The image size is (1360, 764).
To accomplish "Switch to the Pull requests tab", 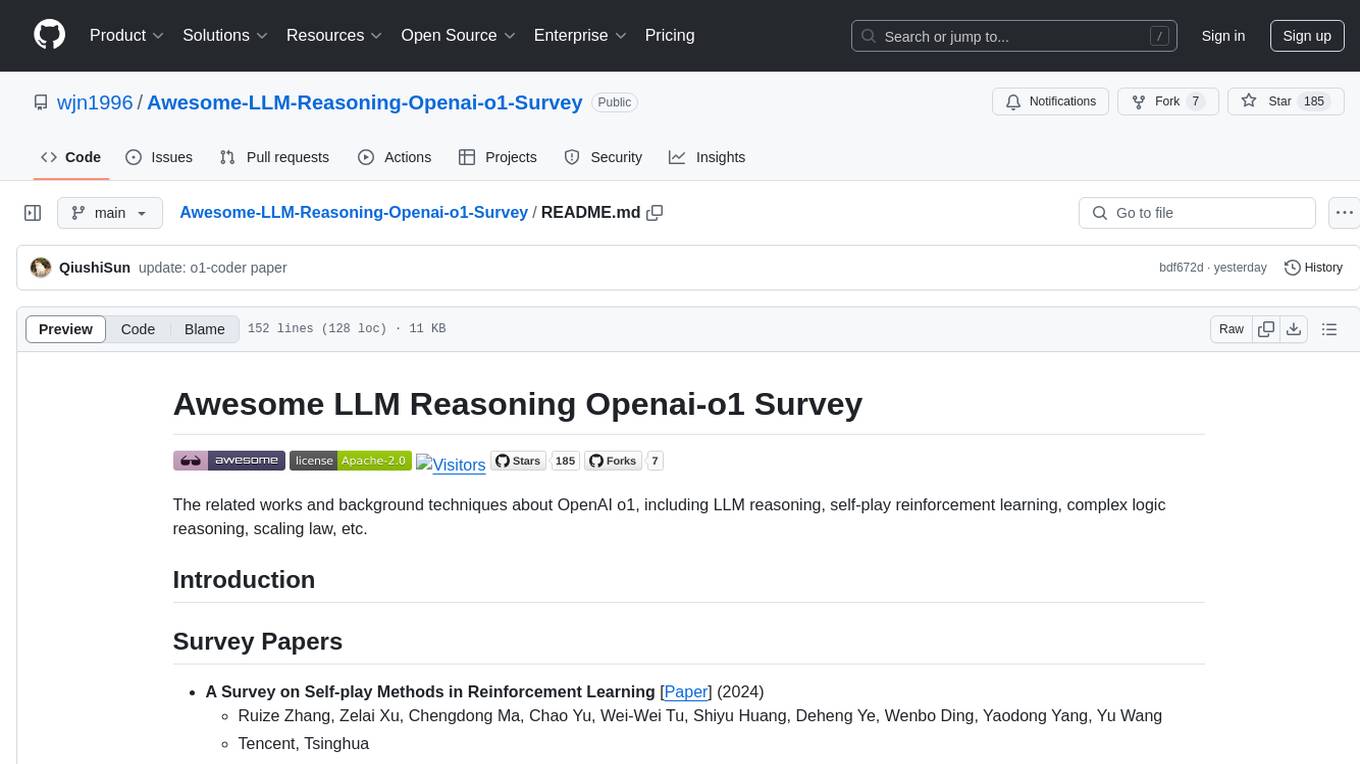I will coord(274,157).
